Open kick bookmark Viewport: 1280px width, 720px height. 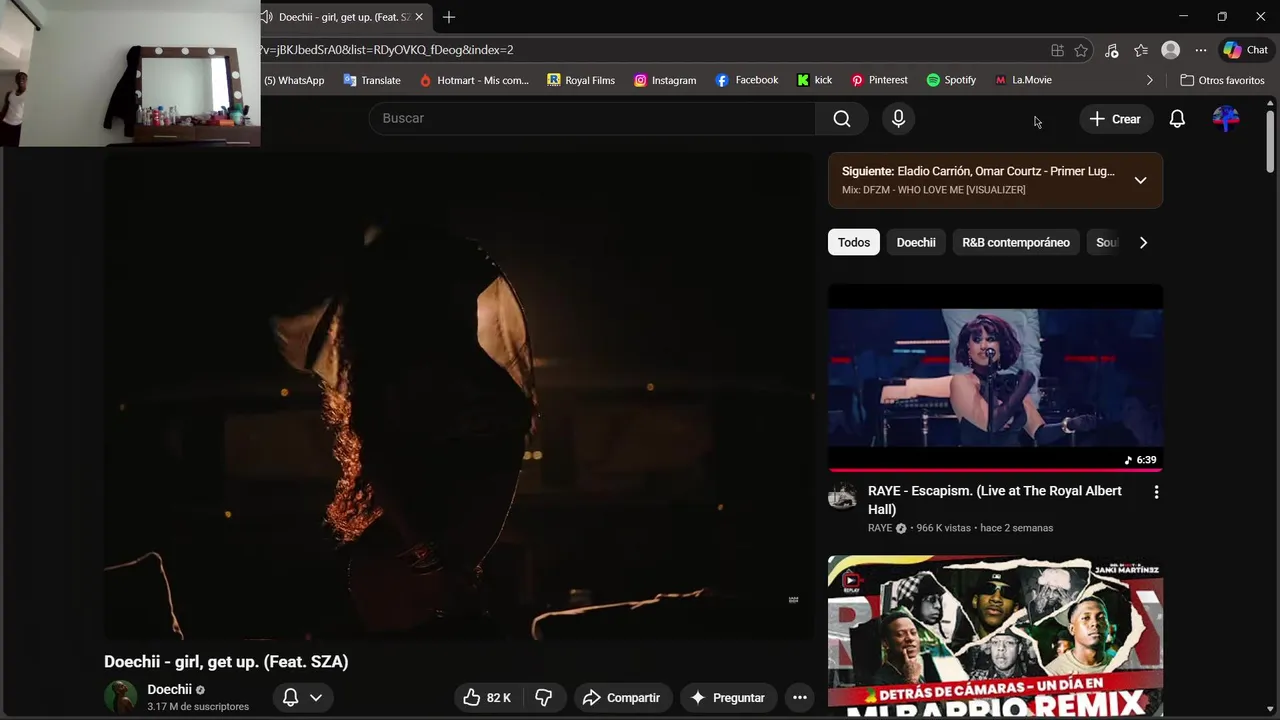click(814, 80)
